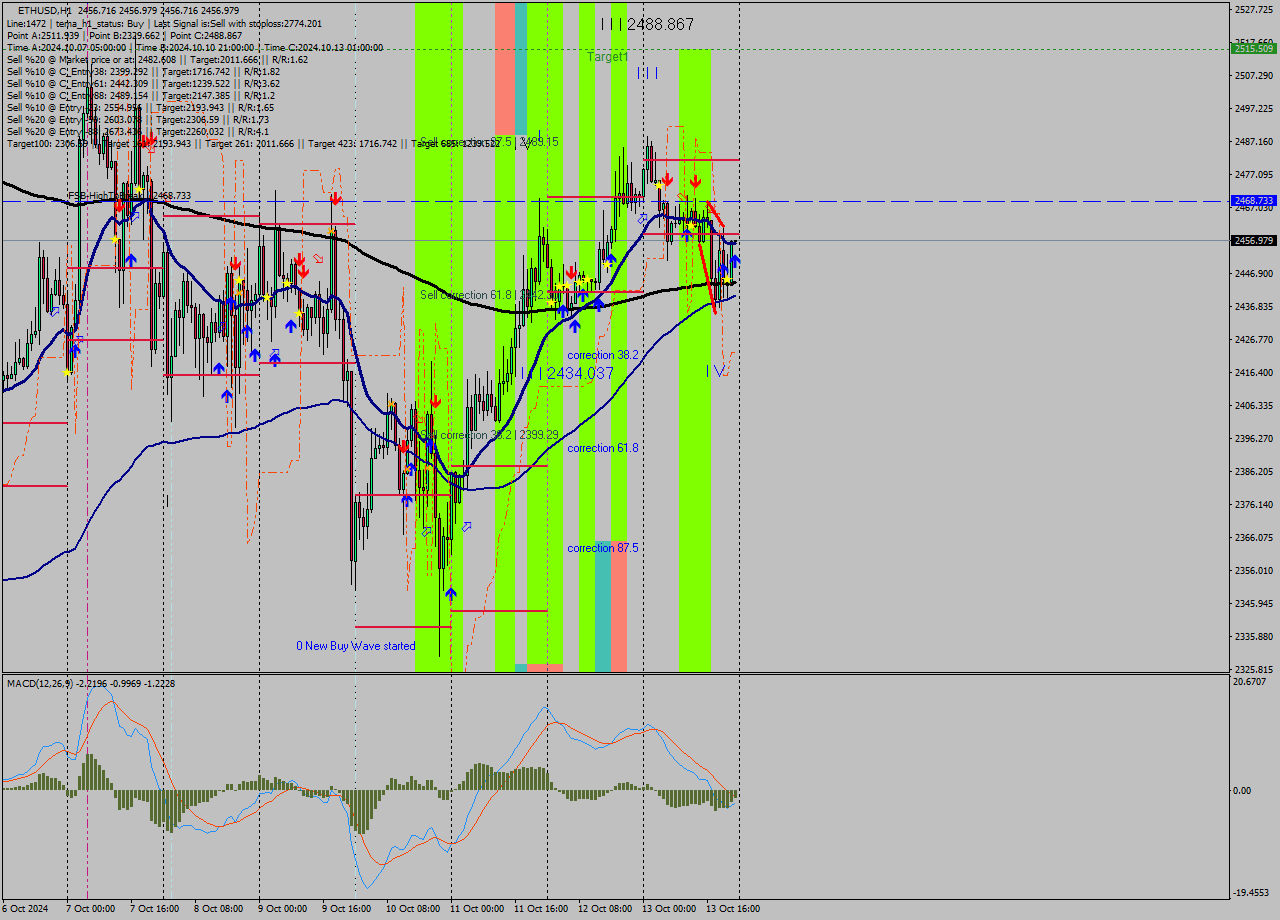Select the green 'Target1' label
This screenshot has height=920, width=1280.
[607, 57]
